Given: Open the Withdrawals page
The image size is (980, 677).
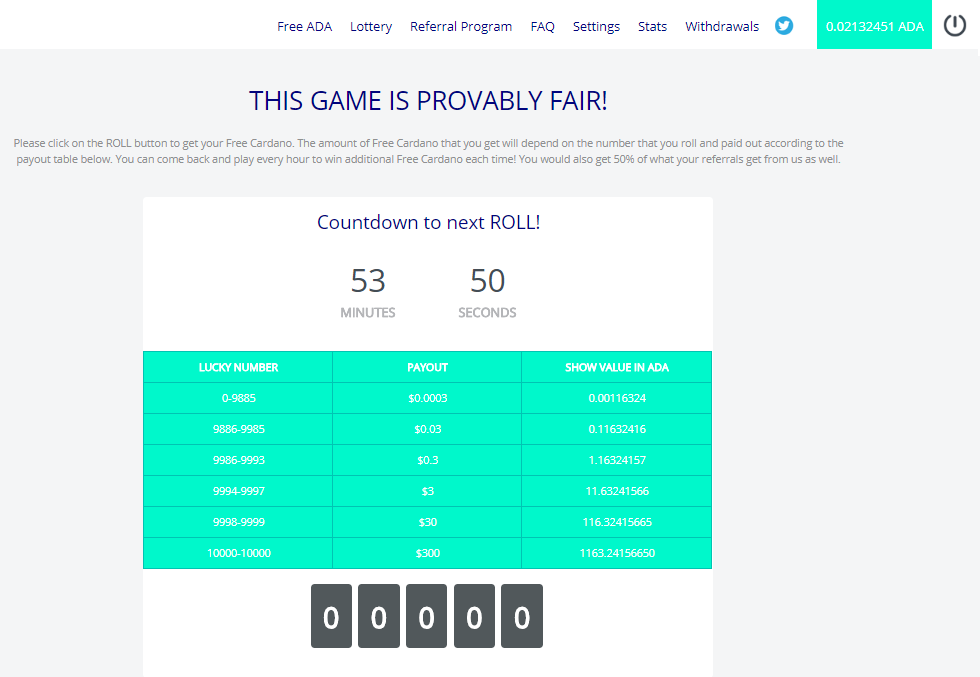Looking at the screenshot, I should click(722, 26).
